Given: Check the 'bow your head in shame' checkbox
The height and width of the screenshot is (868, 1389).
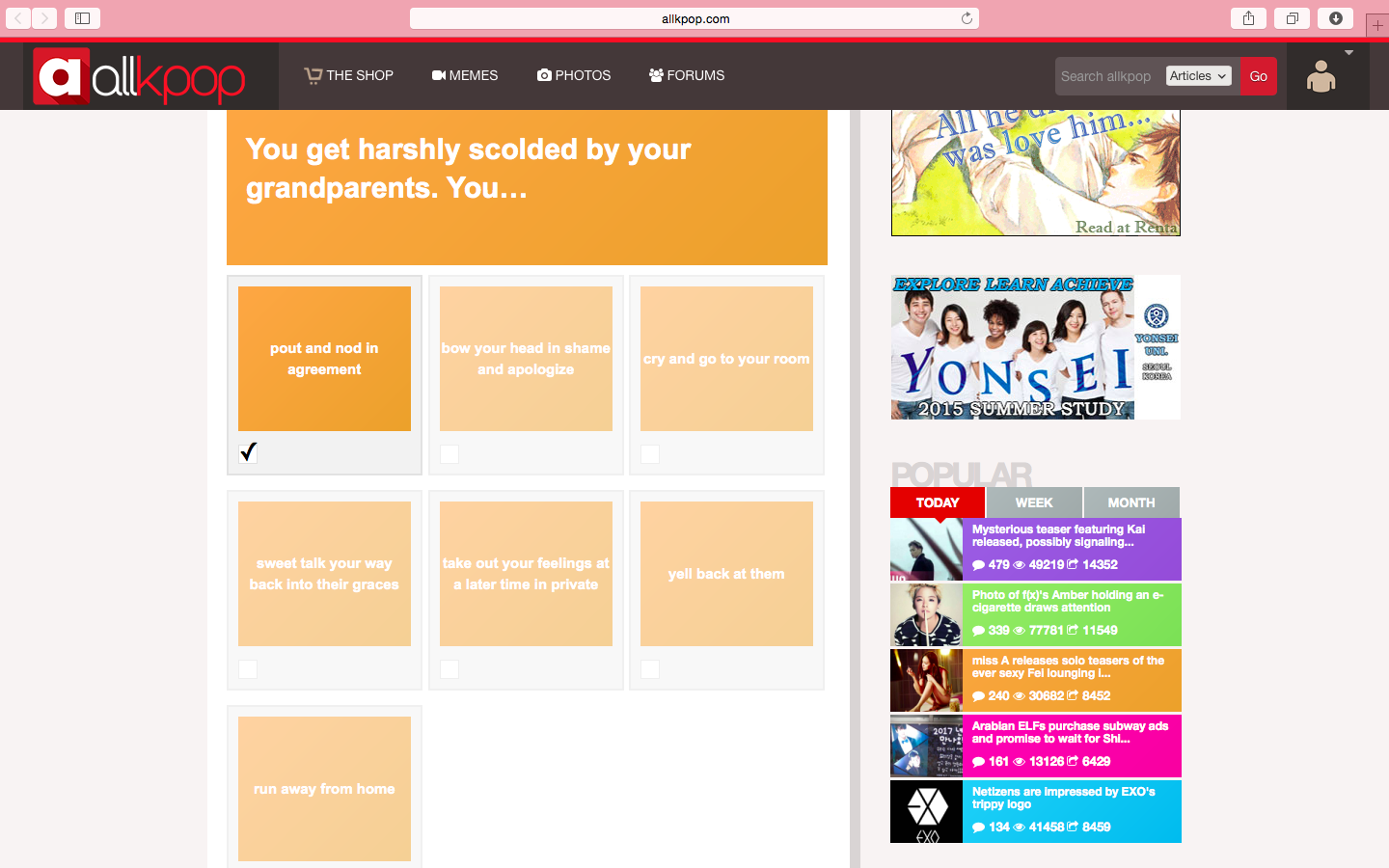Looking at the screenshot, I should (x=449, y=453).
